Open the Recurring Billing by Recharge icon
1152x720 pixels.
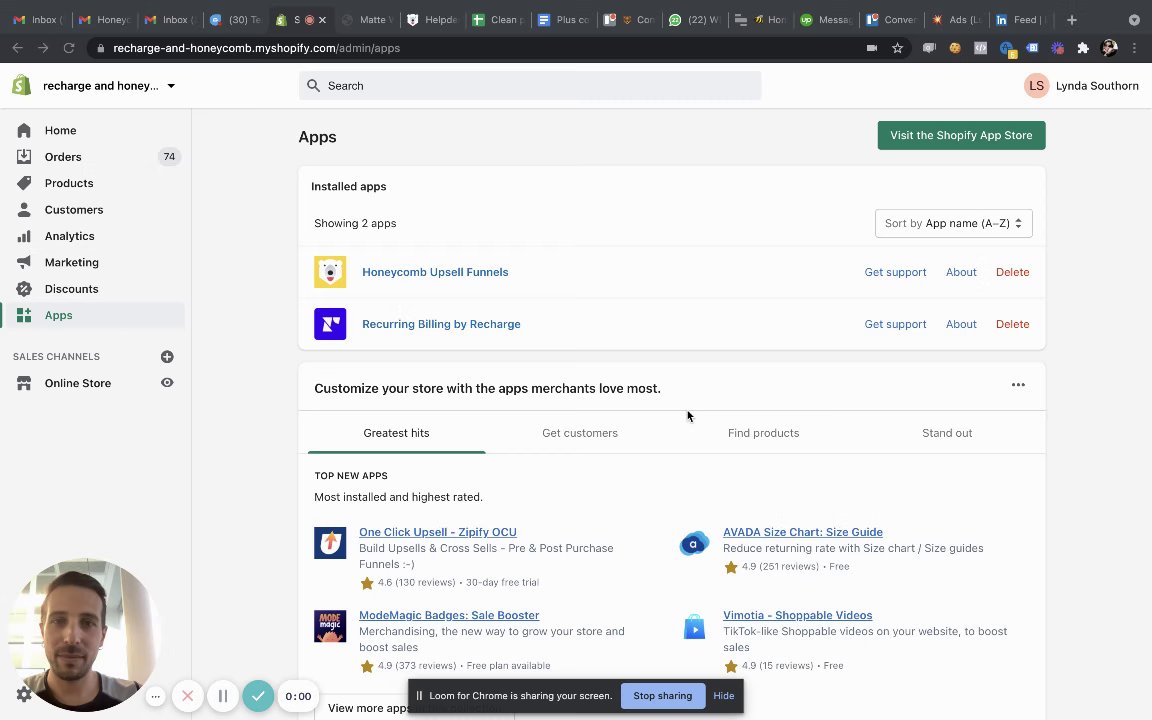click(x=330, y=324)
